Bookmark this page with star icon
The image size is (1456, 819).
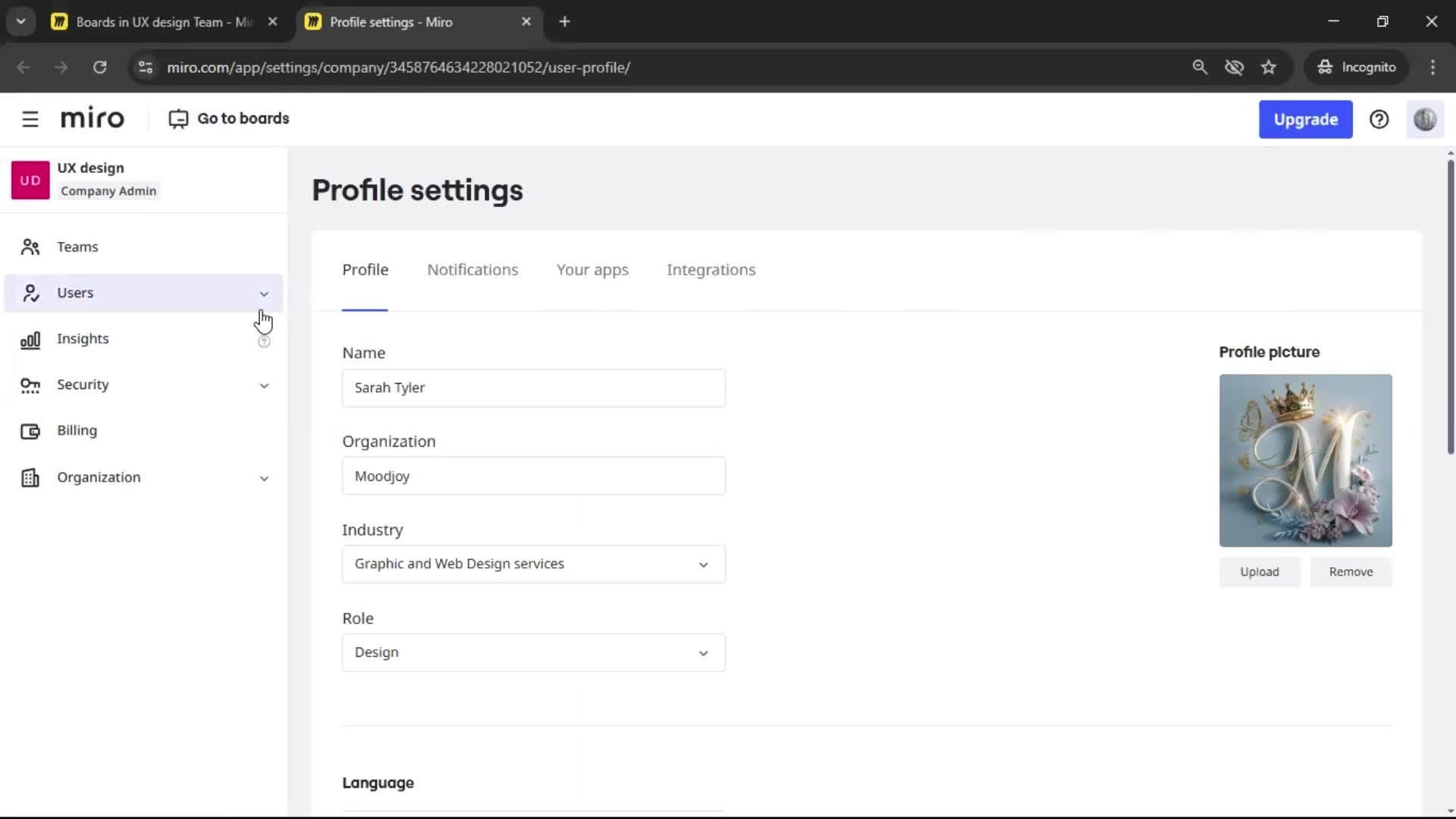tap(1269, 67)
